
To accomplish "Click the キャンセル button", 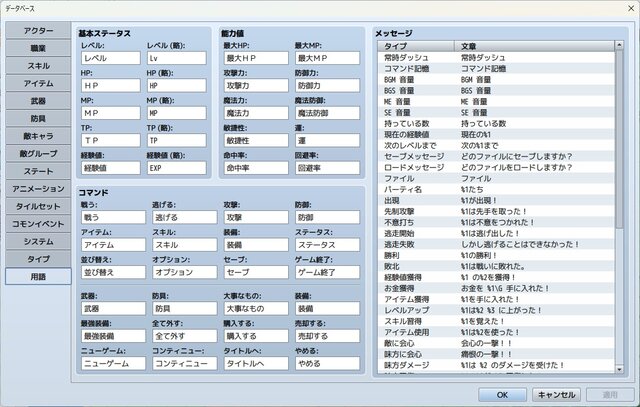I will [557, 395].
